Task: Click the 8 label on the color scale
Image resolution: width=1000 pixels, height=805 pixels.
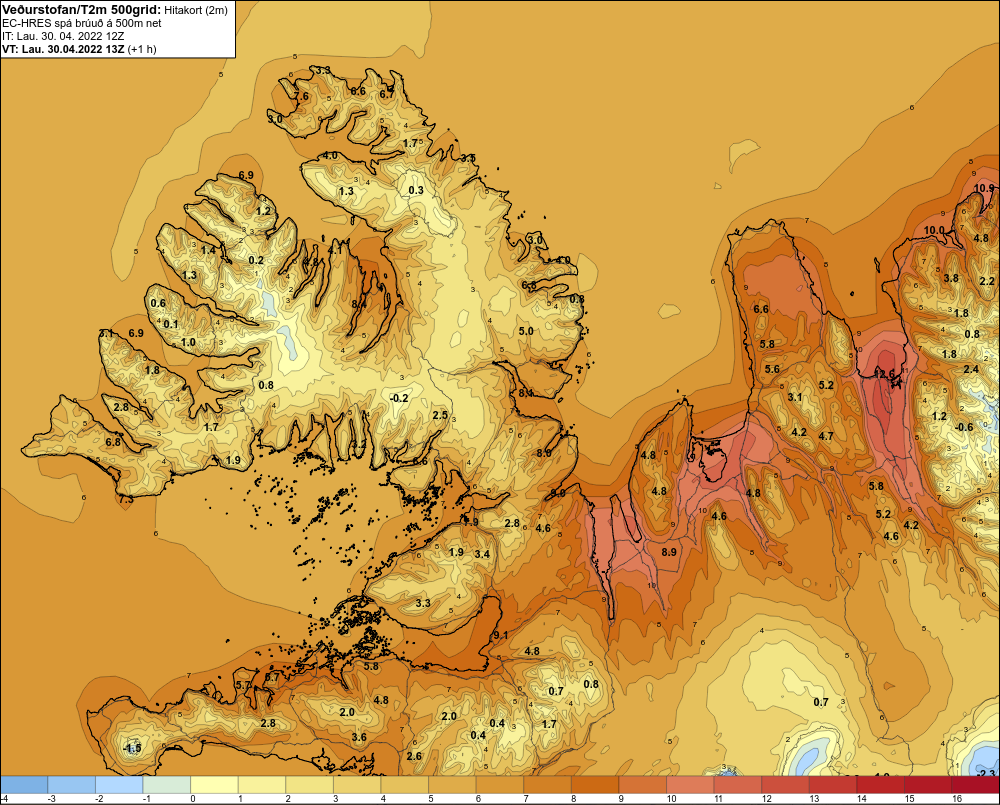Action: 573,799
